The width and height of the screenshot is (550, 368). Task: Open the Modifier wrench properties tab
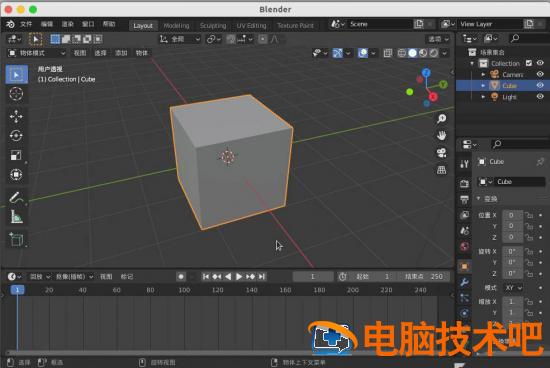coord(464,282)
